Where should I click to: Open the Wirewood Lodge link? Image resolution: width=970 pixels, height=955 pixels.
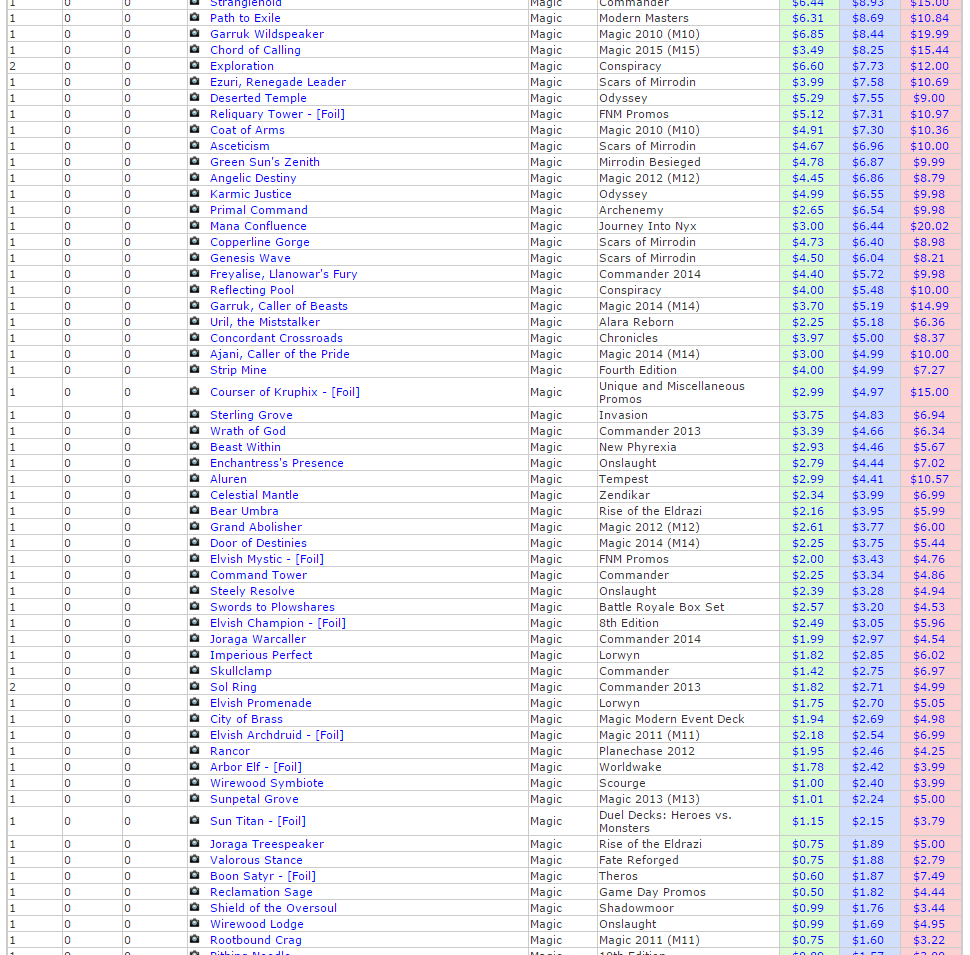pyautogui.click(x=257, y=924)
